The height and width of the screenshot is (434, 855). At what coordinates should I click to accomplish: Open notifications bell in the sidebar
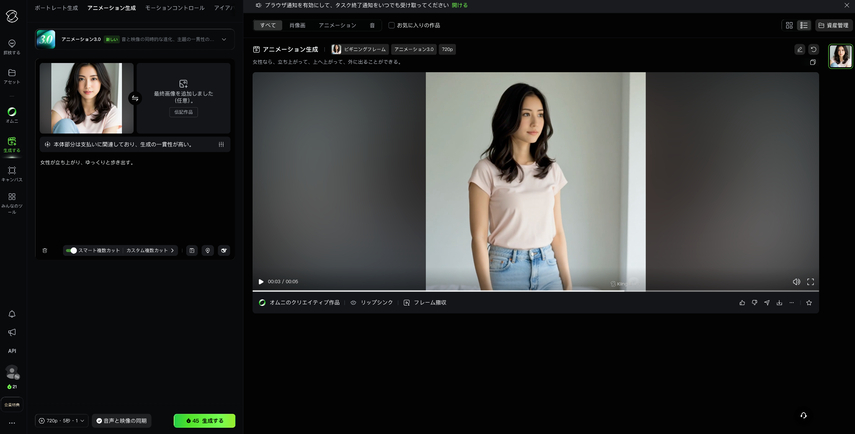click(x=11, y=314)
